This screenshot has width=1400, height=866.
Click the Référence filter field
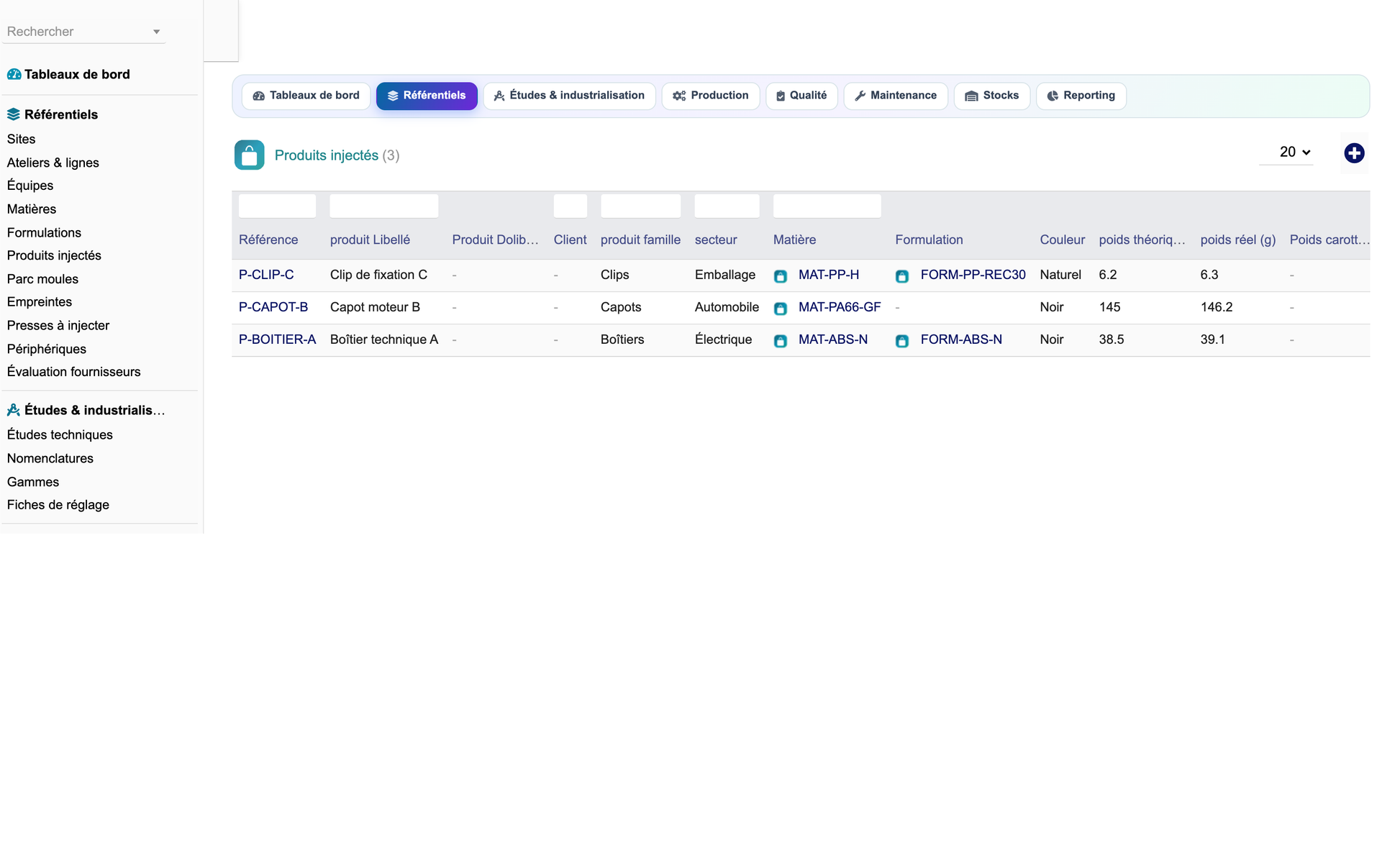(277, 206)
